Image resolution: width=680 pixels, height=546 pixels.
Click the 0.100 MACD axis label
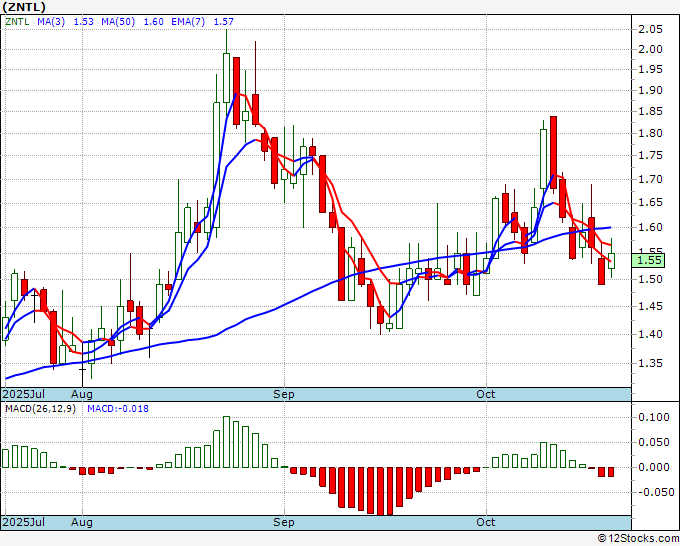pyautogui.click(x=653, y=416)
